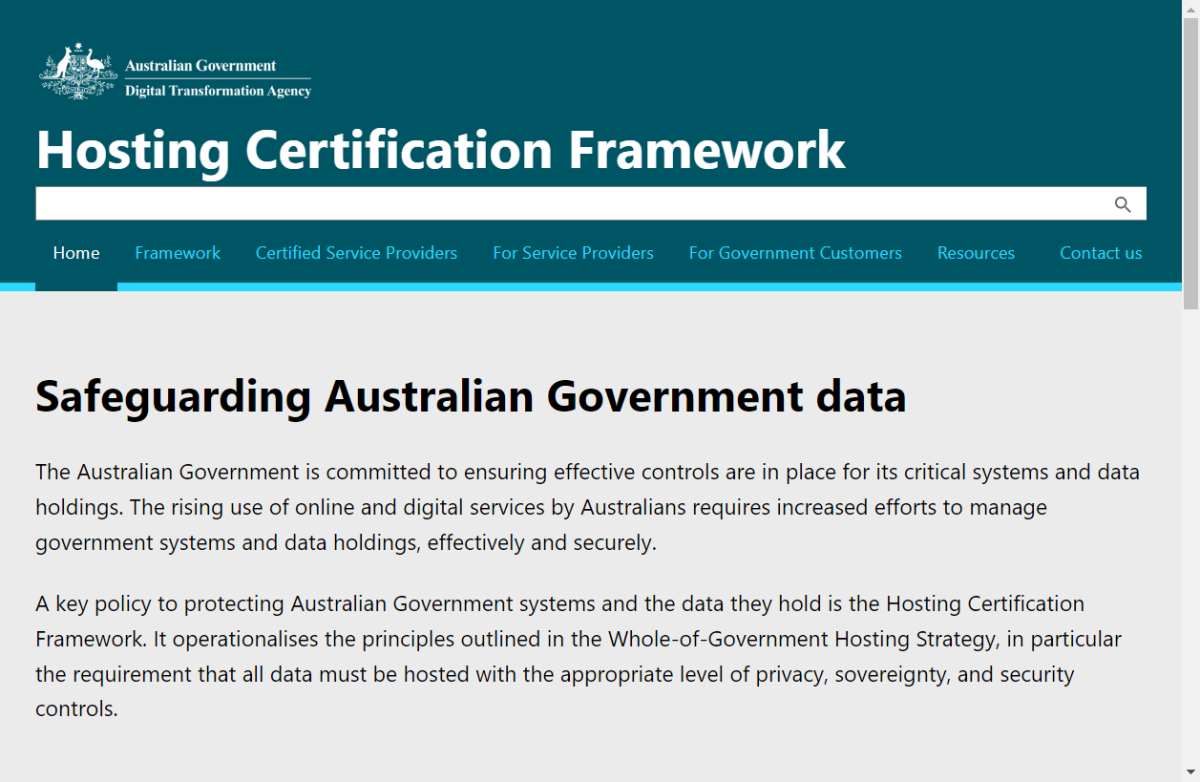This screenshot has width=1200, height=782.
Task: Visit the Contact us page
Action: pyautogui.click(x=1101, y=253)
